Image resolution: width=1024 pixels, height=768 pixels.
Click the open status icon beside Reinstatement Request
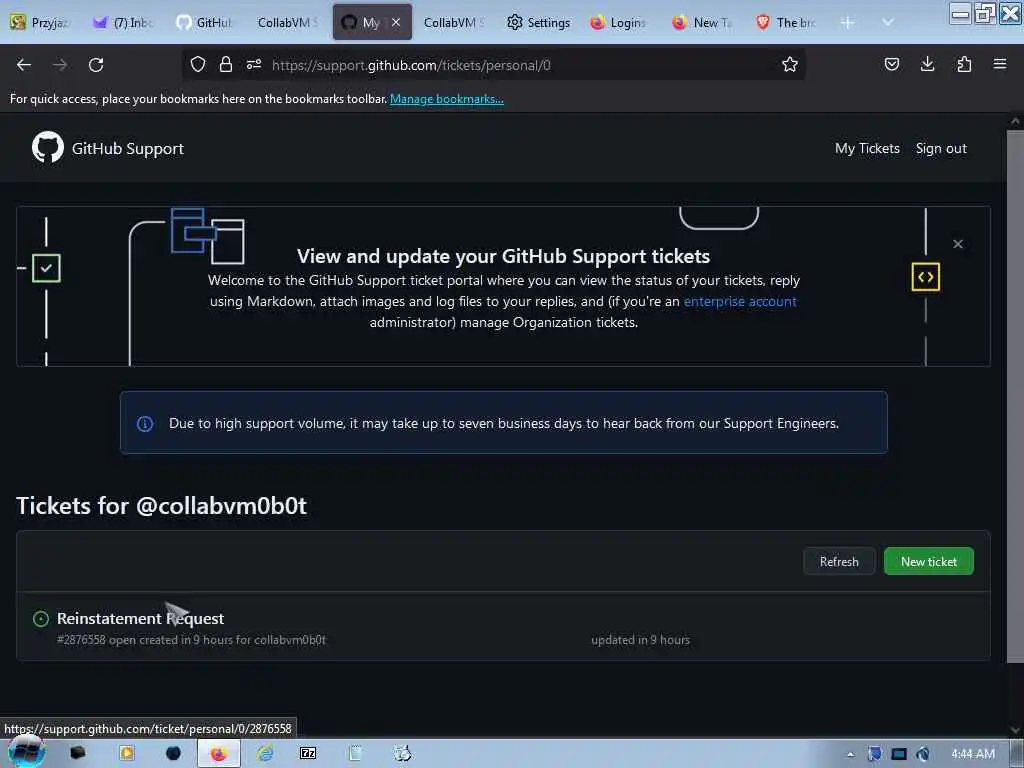click(x=40, y=618)
